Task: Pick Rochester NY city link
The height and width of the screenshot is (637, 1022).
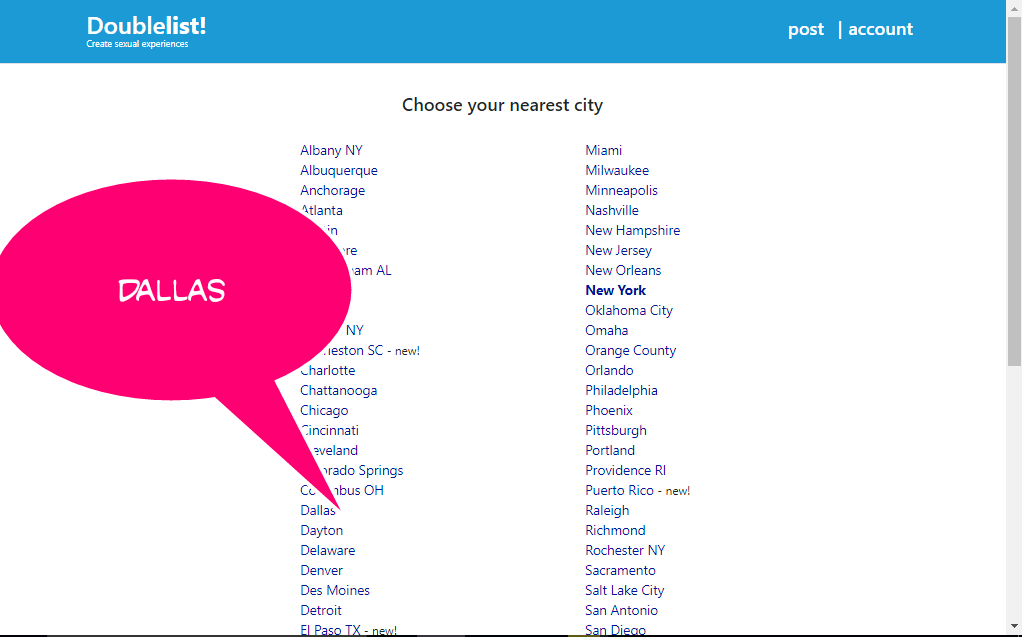Action: [625, 550]
